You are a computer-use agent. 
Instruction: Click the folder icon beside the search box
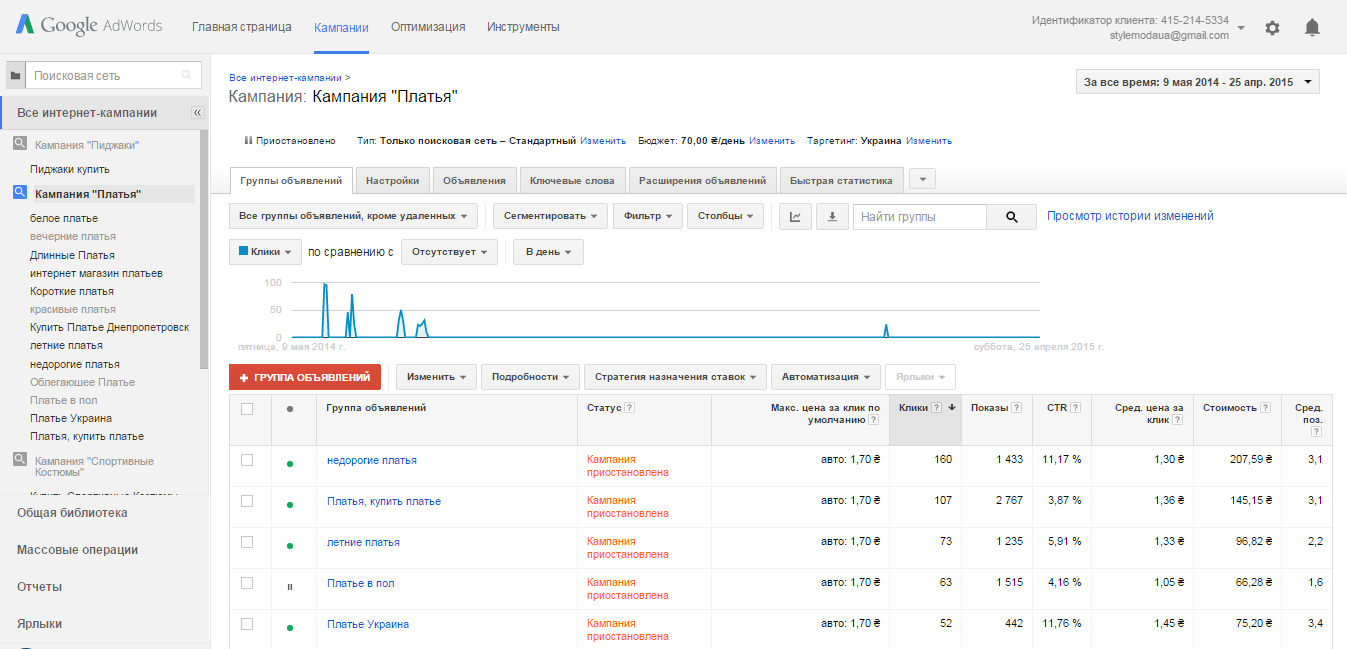point(14,75)
